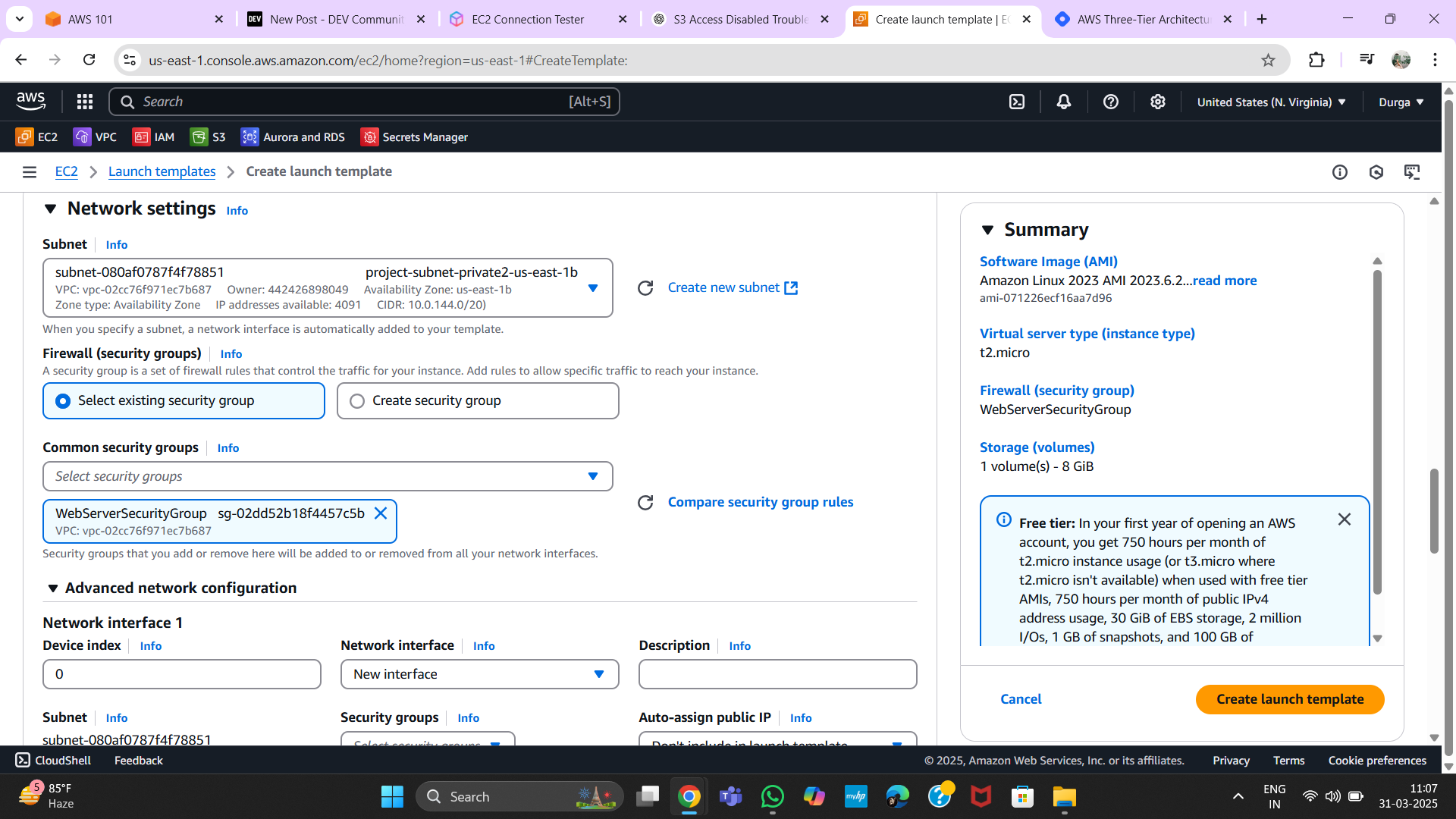The width and height of the screenshot is (1456, 819).
Task: Open browser extensions puzzle icon
Action: click(x=1316, y=60)
